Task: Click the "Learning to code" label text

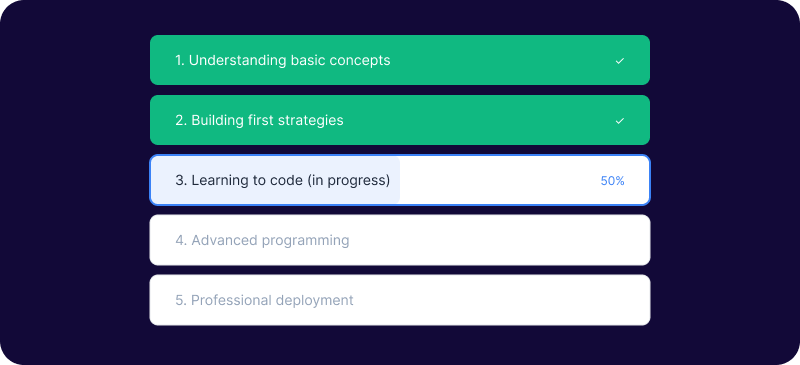Action: click(247, 181)
